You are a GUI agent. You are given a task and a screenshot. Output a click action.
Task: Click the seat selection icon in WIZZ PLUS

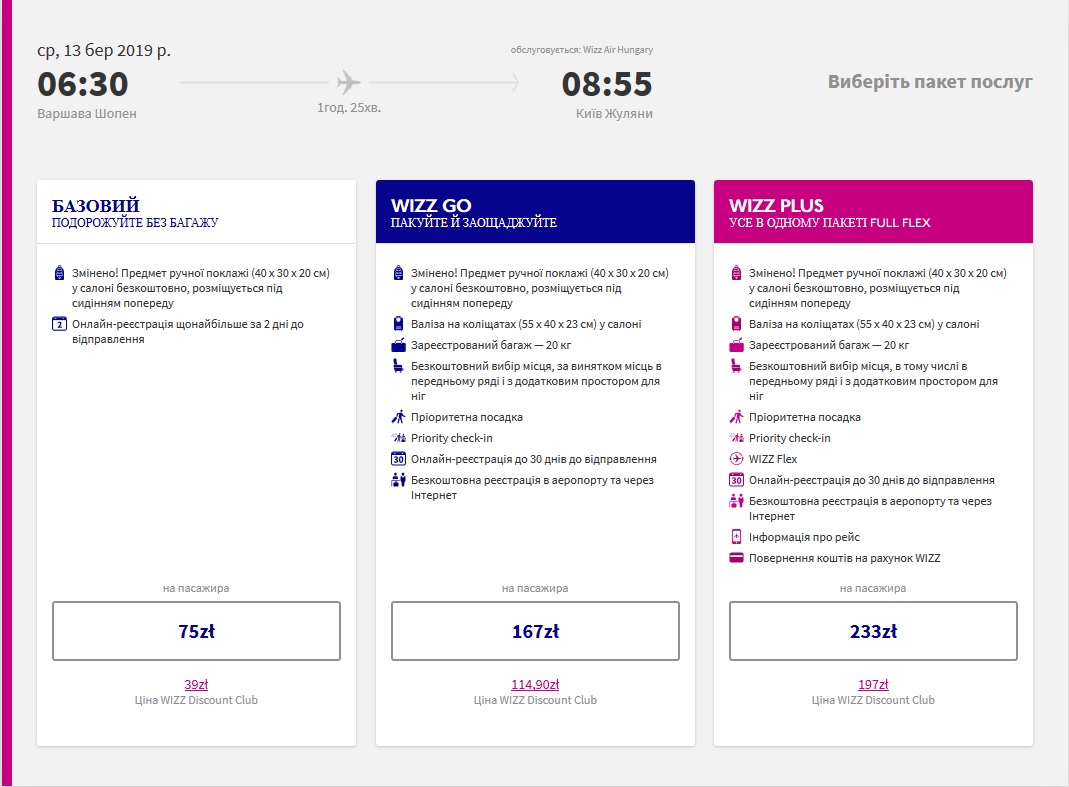pos(737,367)
